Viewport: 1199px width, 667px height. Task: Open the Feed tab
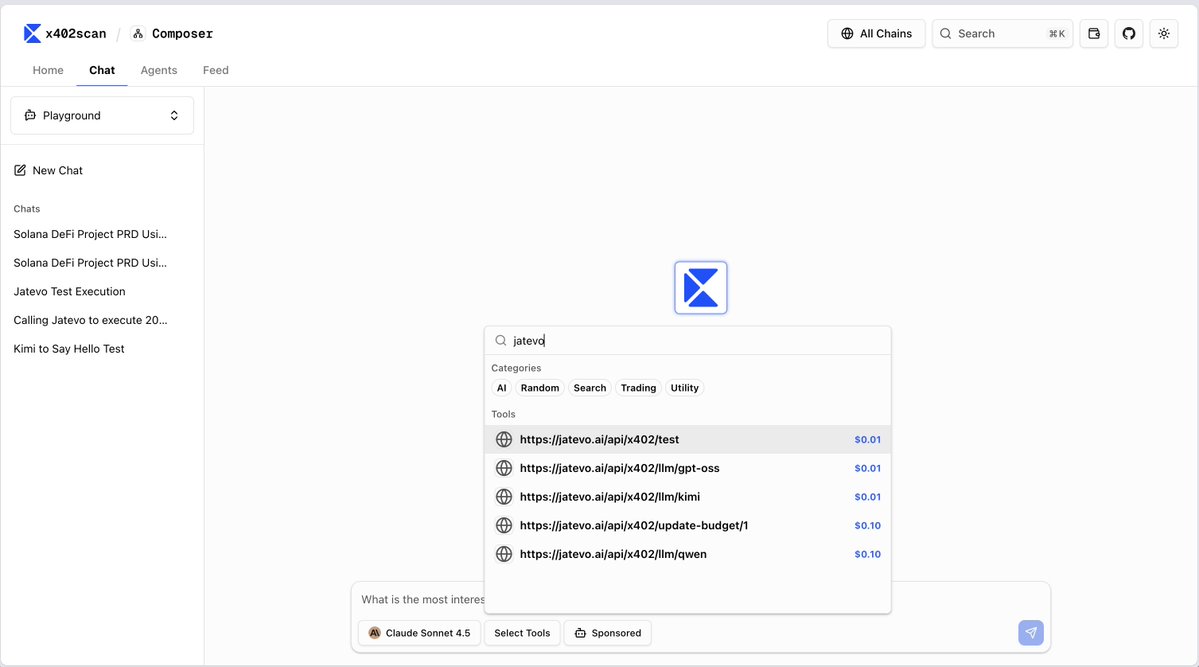click(x=216, y=70)
